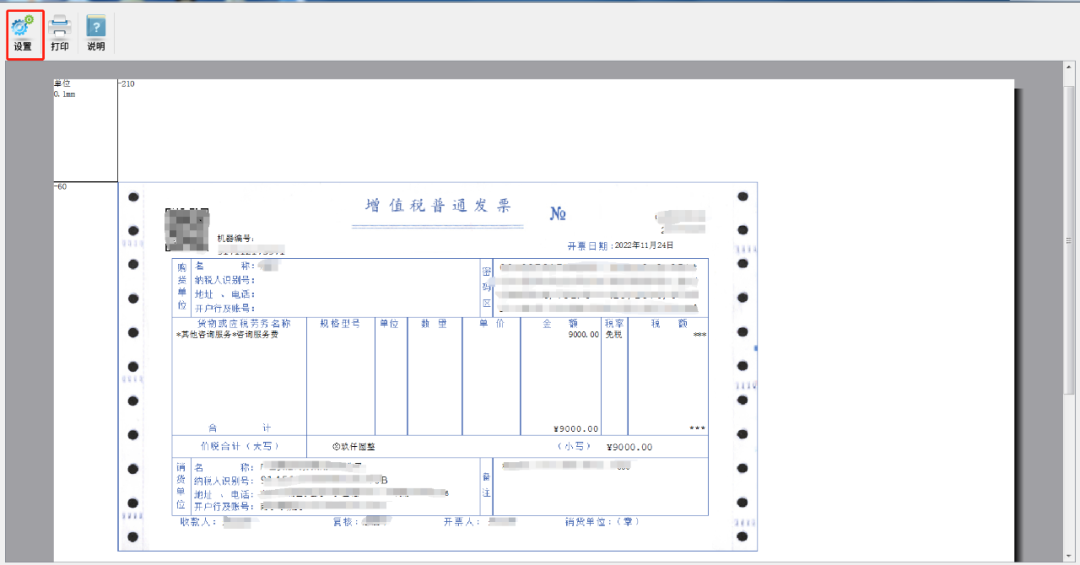
Task: Open the 设置 (Settings) tool
Action: point(22,34)
